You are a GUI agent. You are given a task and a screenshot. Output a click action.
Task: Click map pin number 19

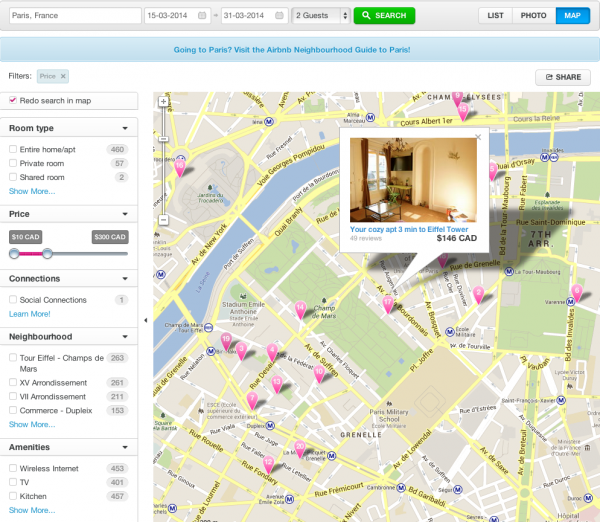pos(226,341)
